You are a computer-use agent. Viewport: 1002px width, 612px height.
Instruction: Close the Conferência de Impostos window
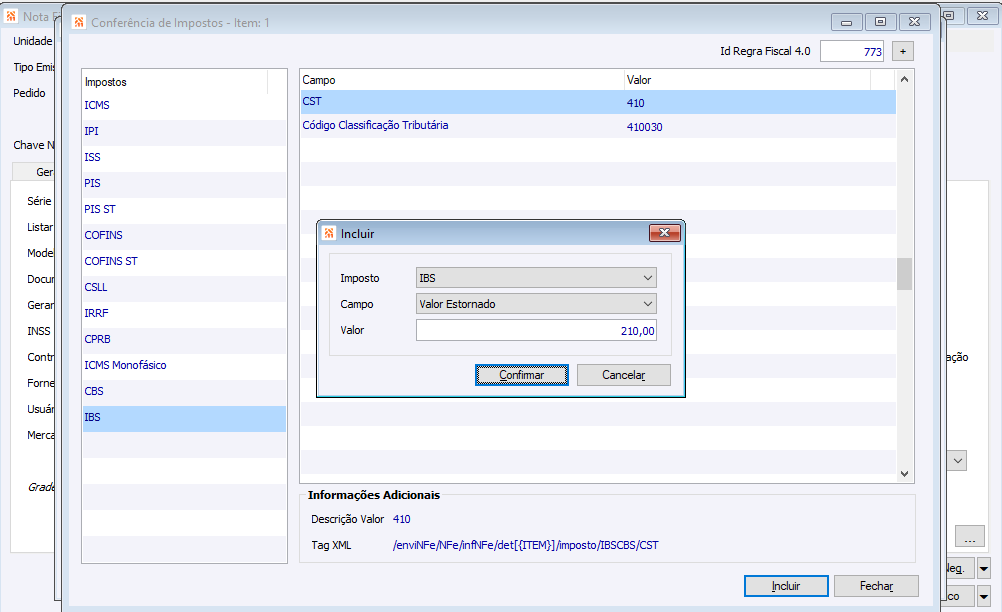(x=914, y=22)
